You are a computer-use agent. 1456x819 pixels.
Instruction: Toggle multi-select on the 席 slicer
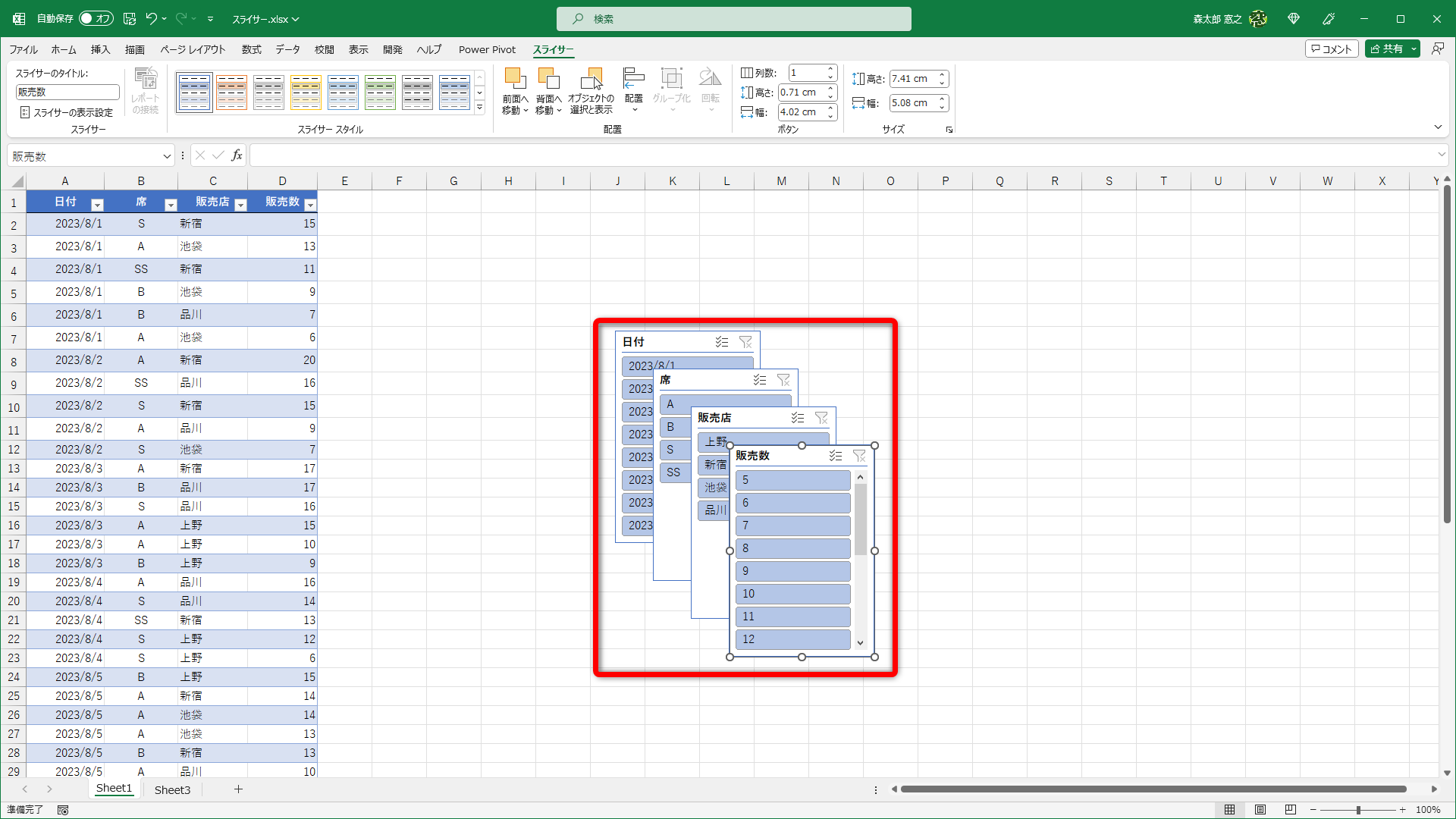[x=760, y=380]
